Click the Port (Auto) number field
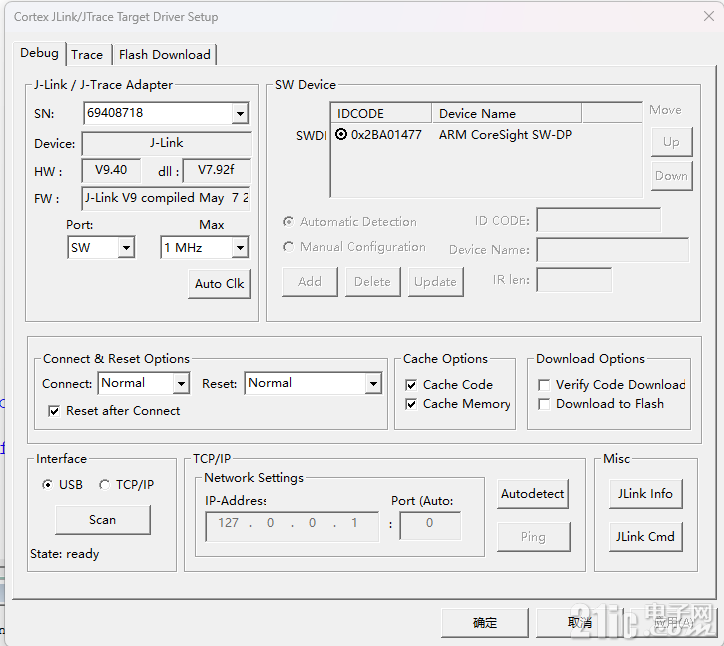This screenshot has height=646, width=724. click(430, 525)
